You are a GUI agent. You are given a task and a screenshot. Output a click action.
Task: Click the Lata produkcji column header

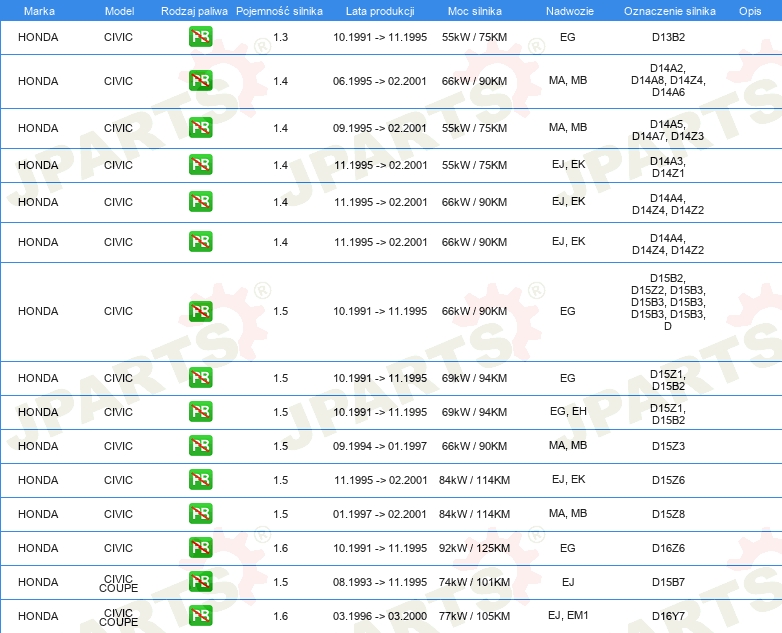380,11
